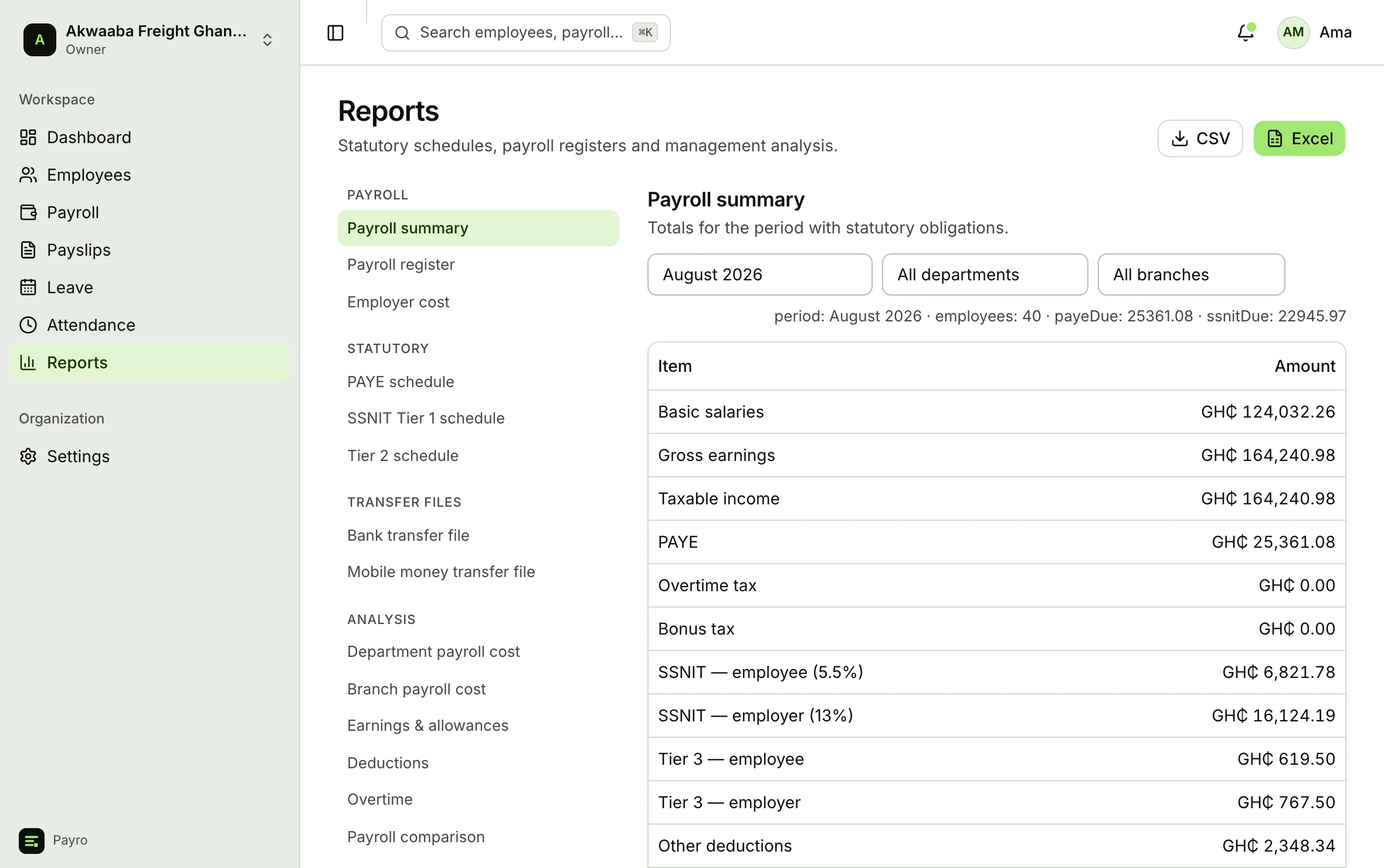Open Branch payroll cost analysis
Screen dimensions: 1384x868
click(478, 689)
